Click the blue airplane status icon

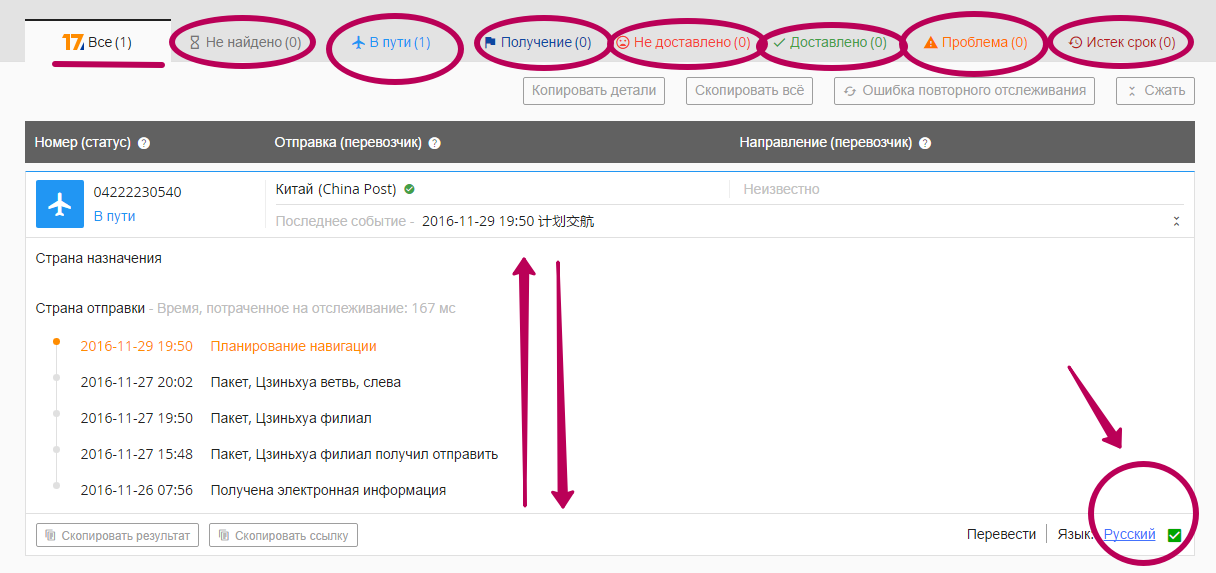[60, 204]
